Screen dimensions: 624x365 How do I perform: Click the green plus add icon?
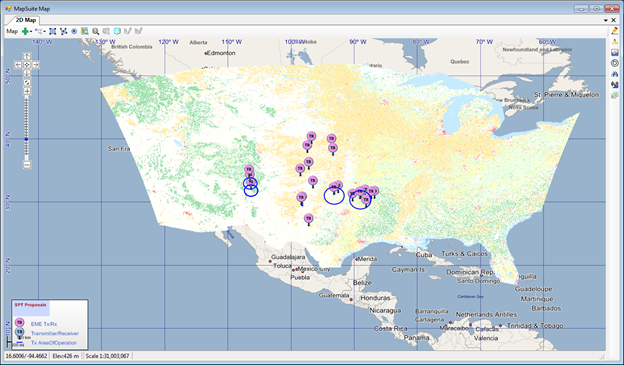(25, 31)
